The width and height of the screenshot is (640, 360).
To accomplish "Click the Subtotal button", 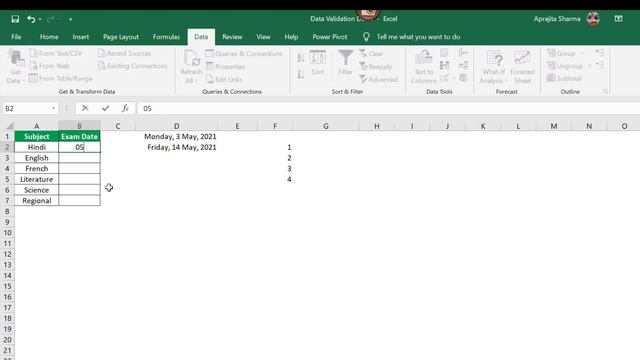I will point(564,78).
